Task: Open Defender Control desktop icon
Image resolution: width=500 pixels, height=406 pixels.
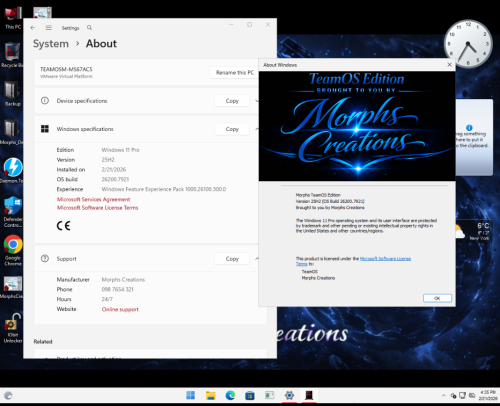Action: tap(13, 212)
